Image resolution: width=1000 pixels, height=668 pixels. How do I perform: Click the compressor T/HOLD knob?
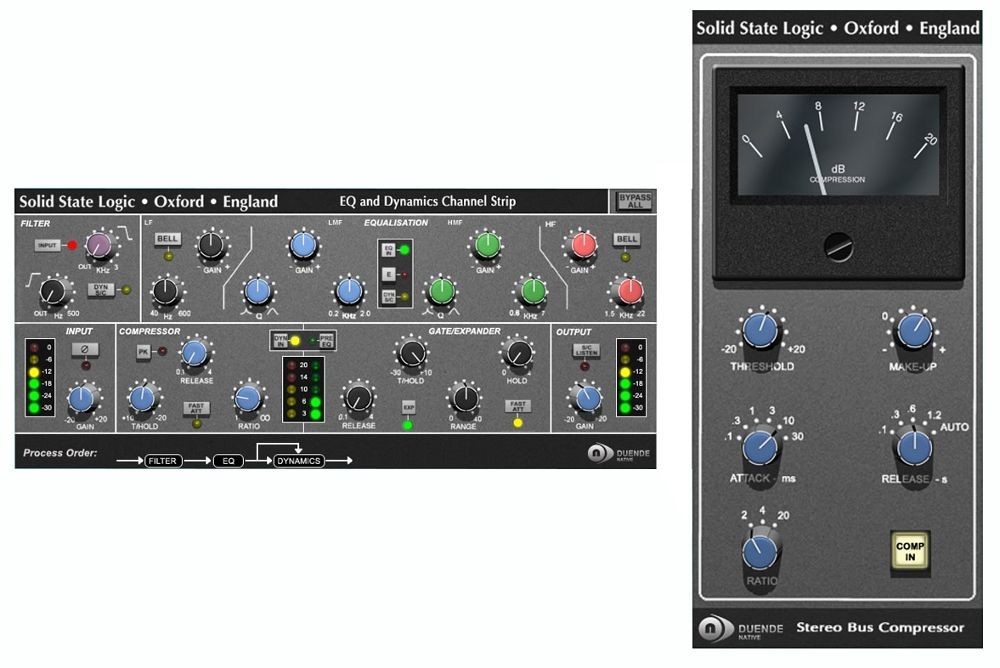[x=142, y=398]
